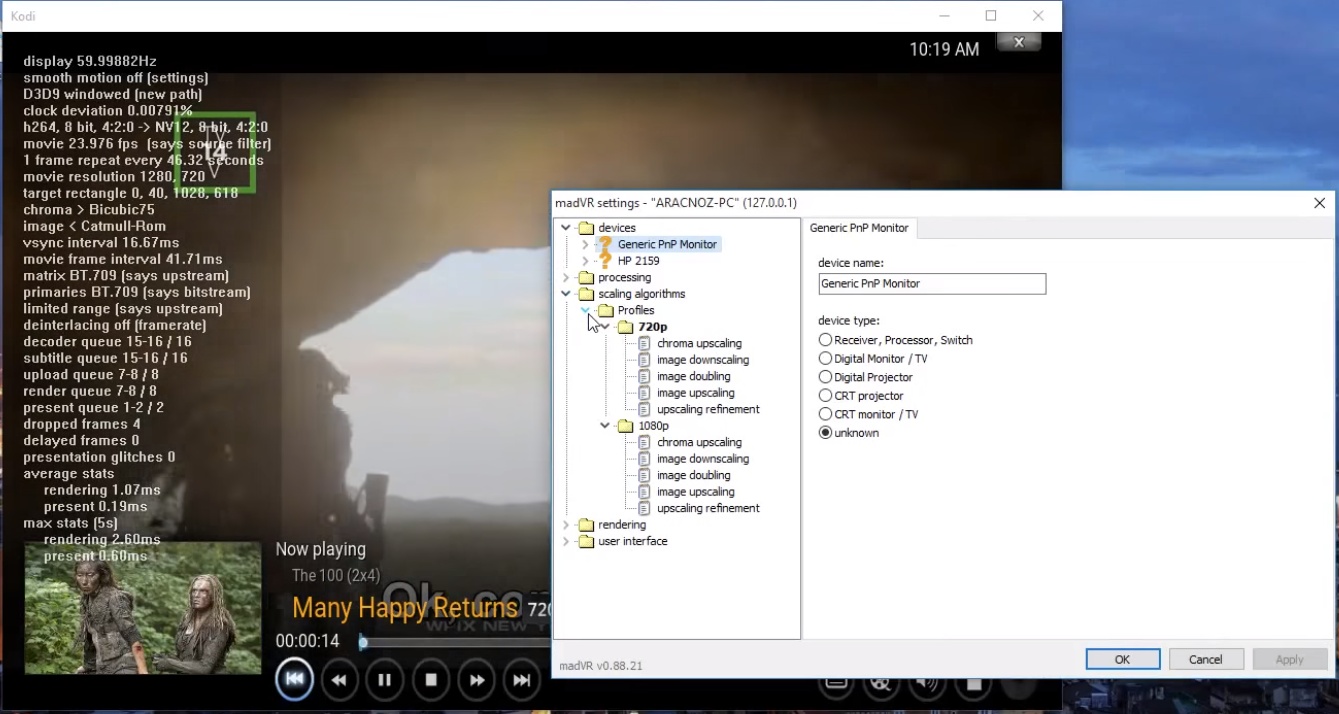Expand the user interface node
This screenshot has width=1339, height=714.
click(x=566, y=541)
